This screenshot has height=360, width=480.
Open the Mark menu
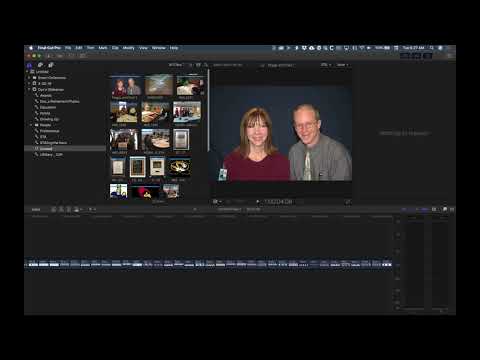103,48
